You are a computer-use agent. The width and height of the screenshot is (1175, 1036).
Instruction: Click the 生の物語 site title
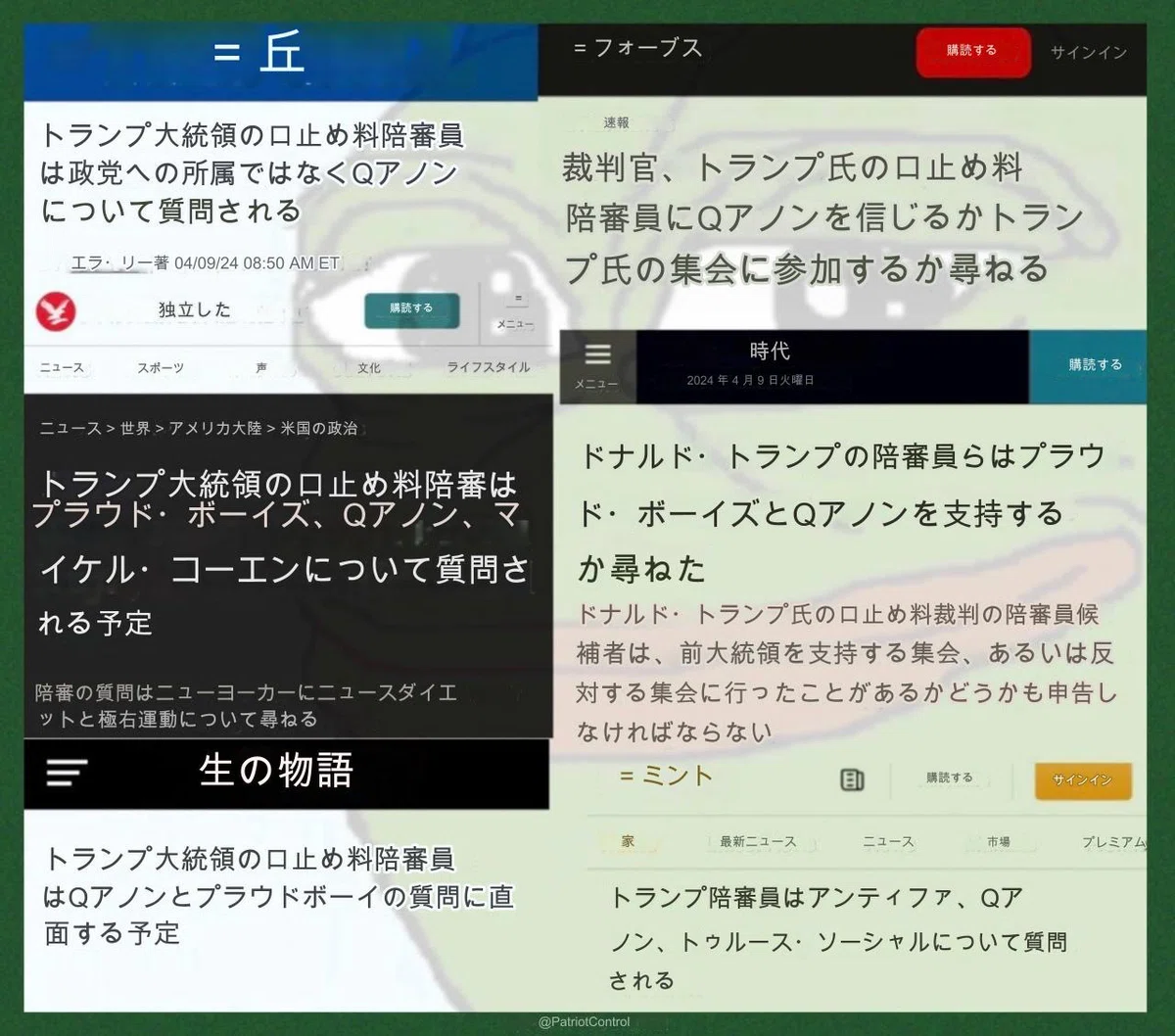276,771
